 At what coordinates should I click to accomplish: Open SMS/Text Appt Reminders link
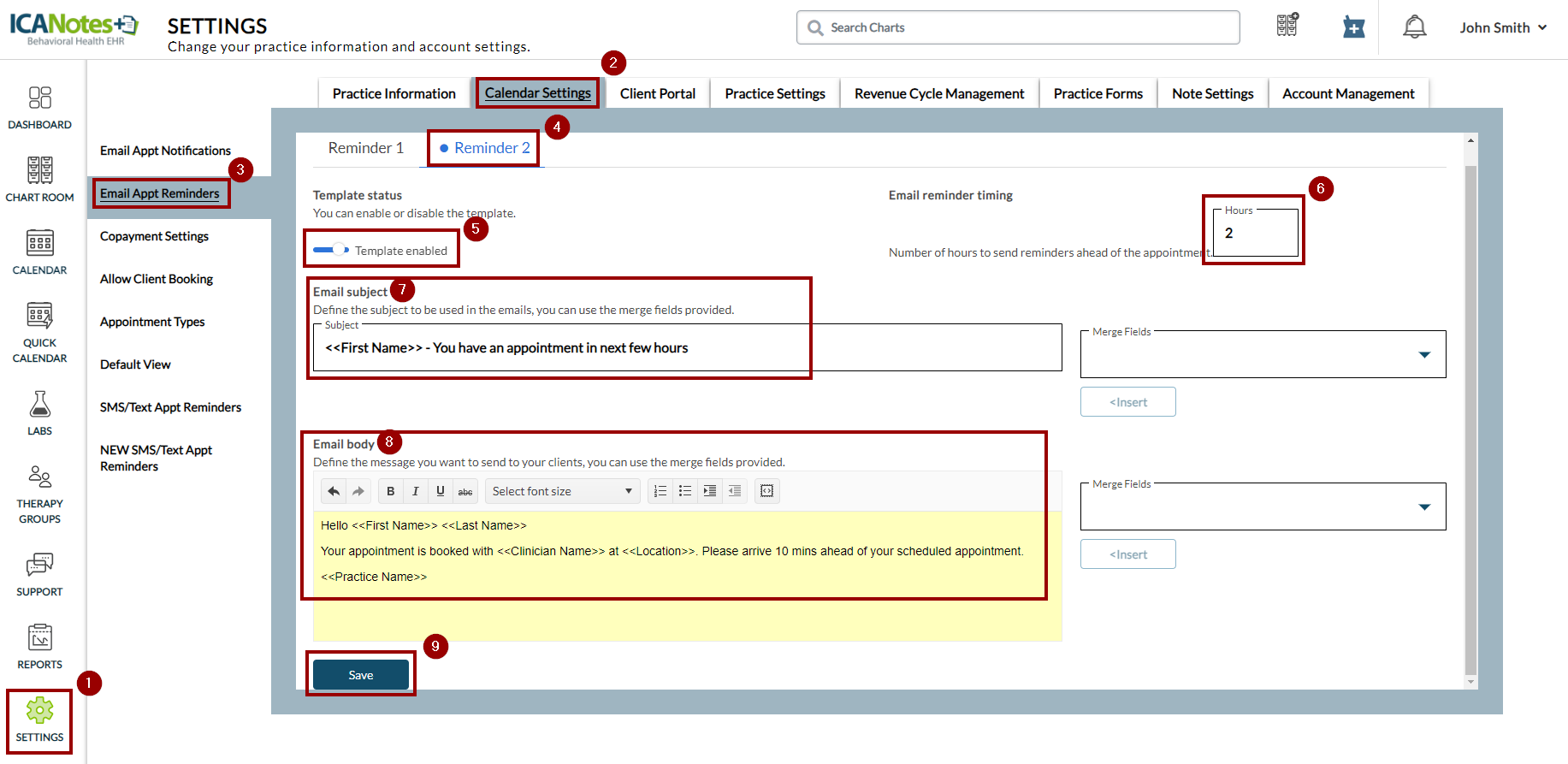coord(170,407)
